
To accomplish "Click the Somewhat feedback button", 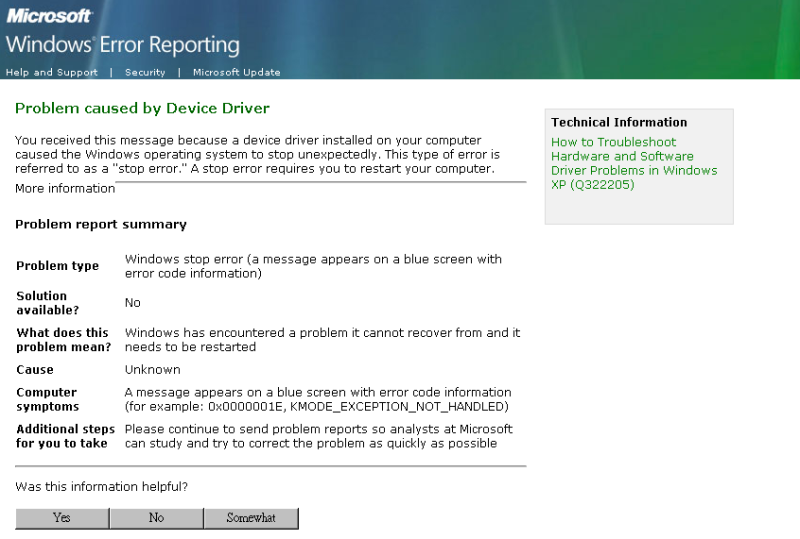I will [251, 518].
